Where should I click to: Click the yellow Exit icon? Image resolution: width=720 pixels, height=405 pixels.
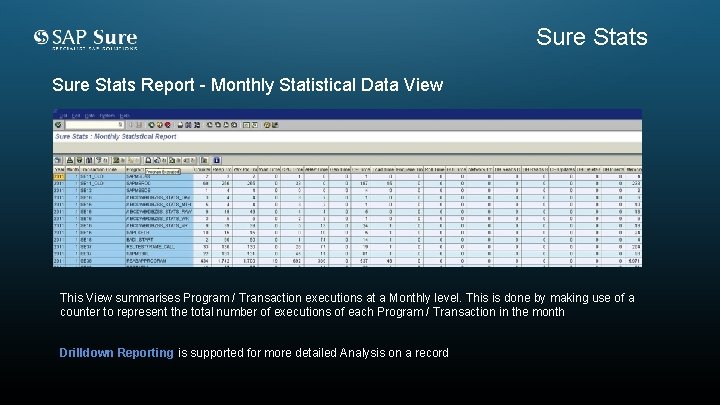tap(159, 125)
